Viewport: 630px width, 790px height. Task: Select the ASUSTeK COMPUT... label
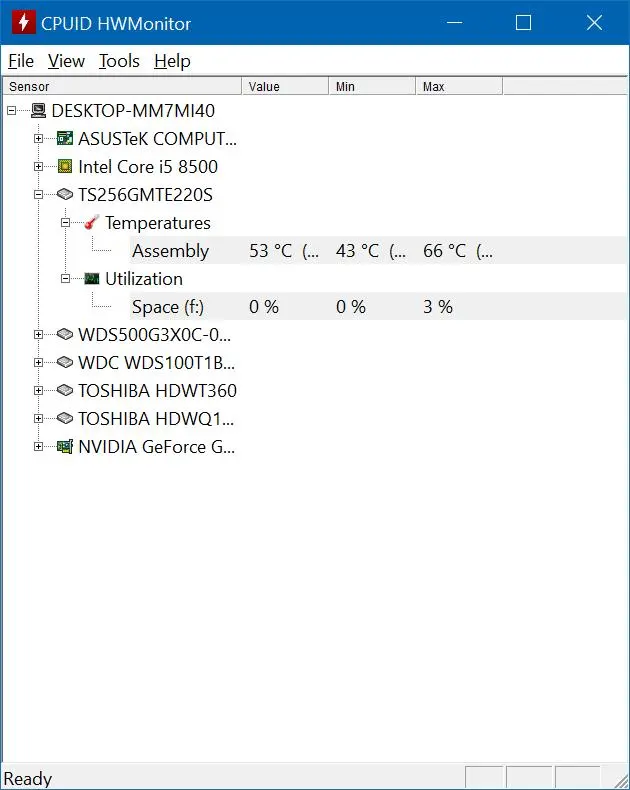(157, 139)
